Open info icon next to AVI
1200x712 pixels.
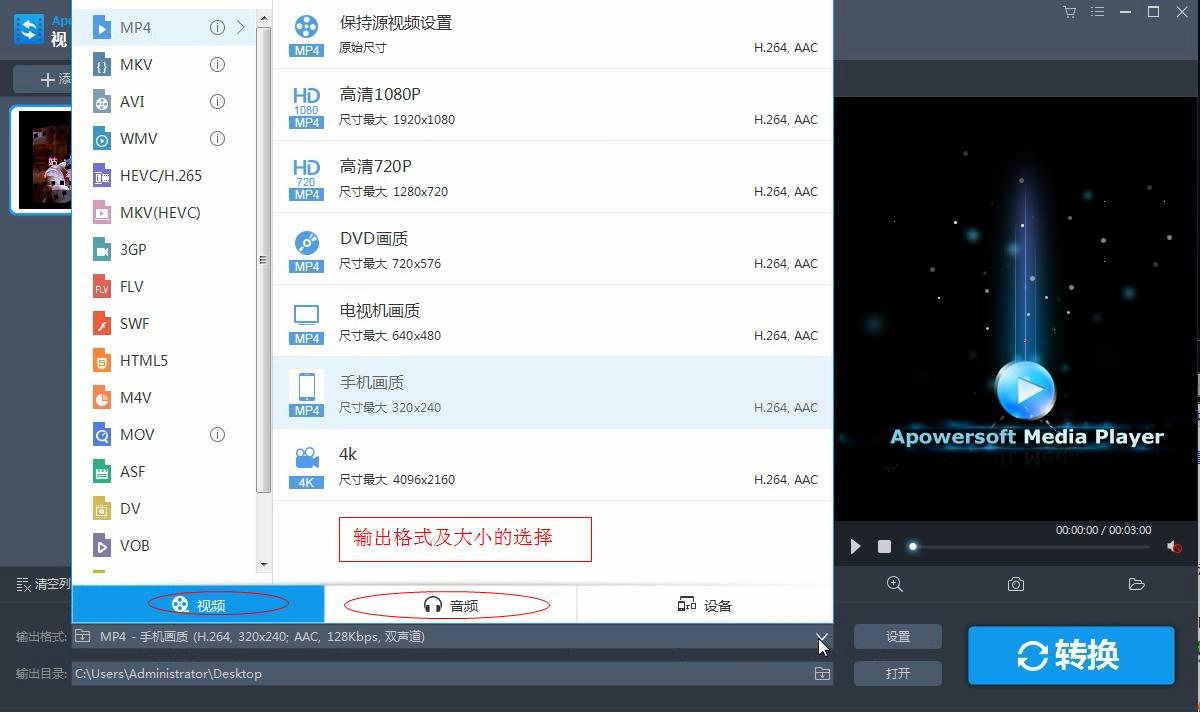pos(217,101)
